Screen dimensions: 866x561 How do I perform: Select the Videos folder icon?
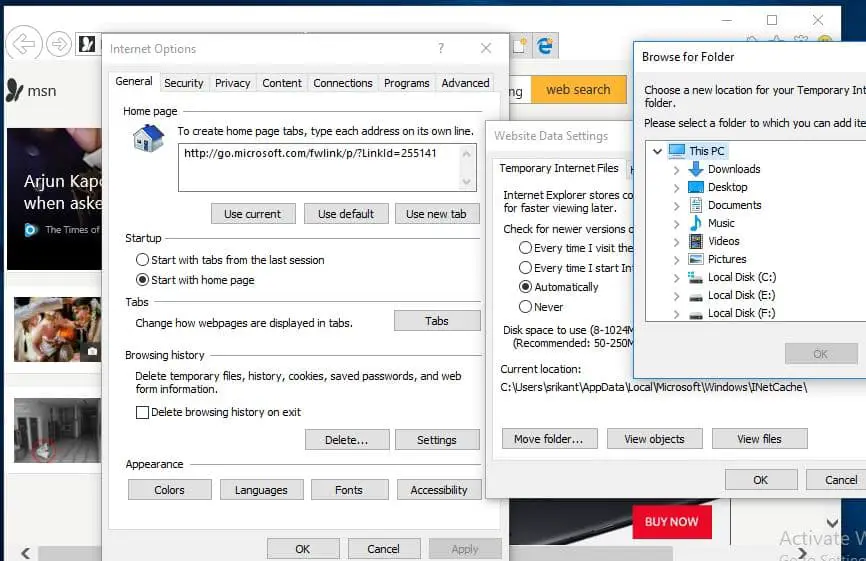(696, 241)
